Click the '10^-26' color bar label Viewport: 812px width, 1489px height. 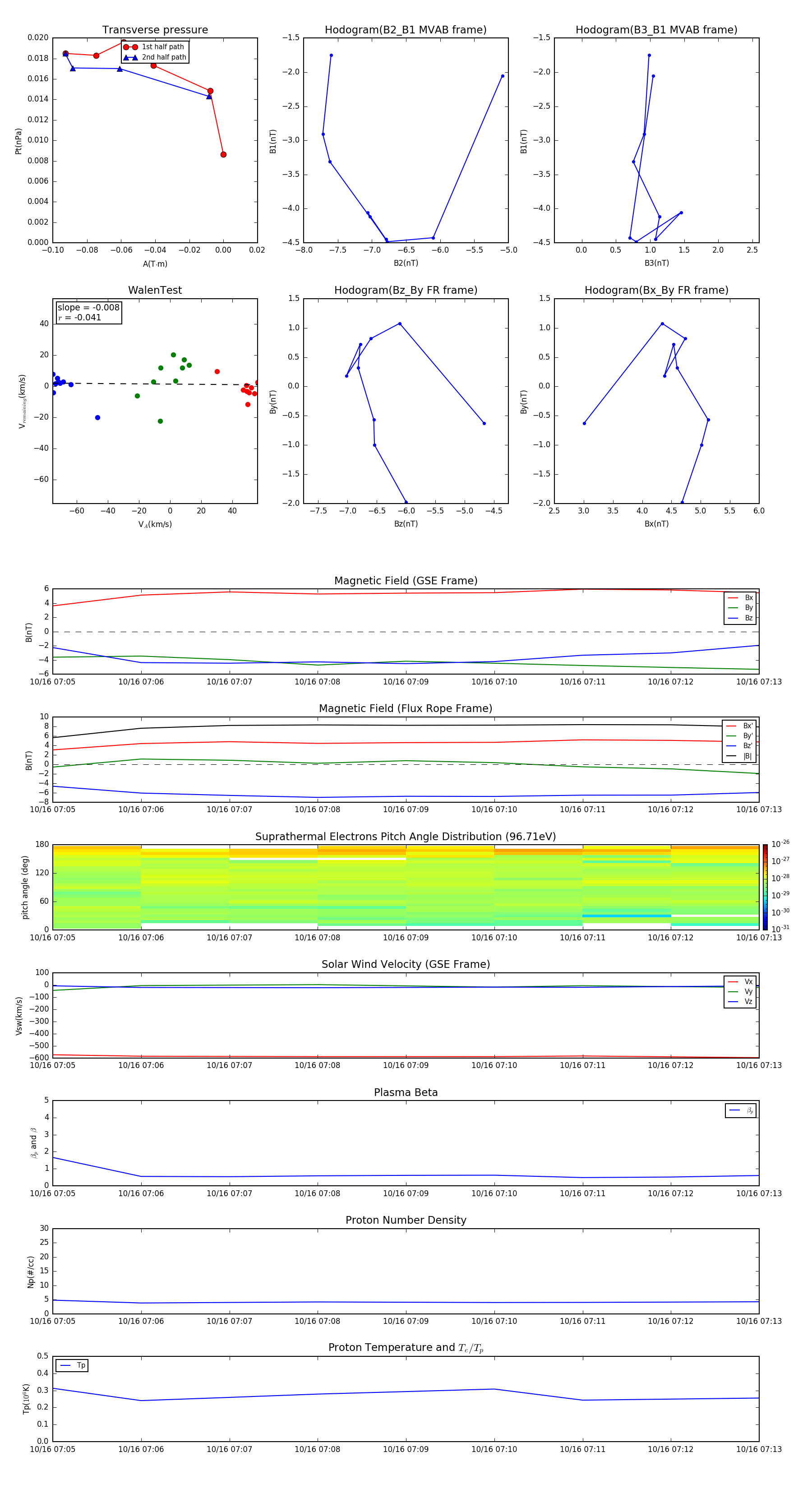(780, 844)
